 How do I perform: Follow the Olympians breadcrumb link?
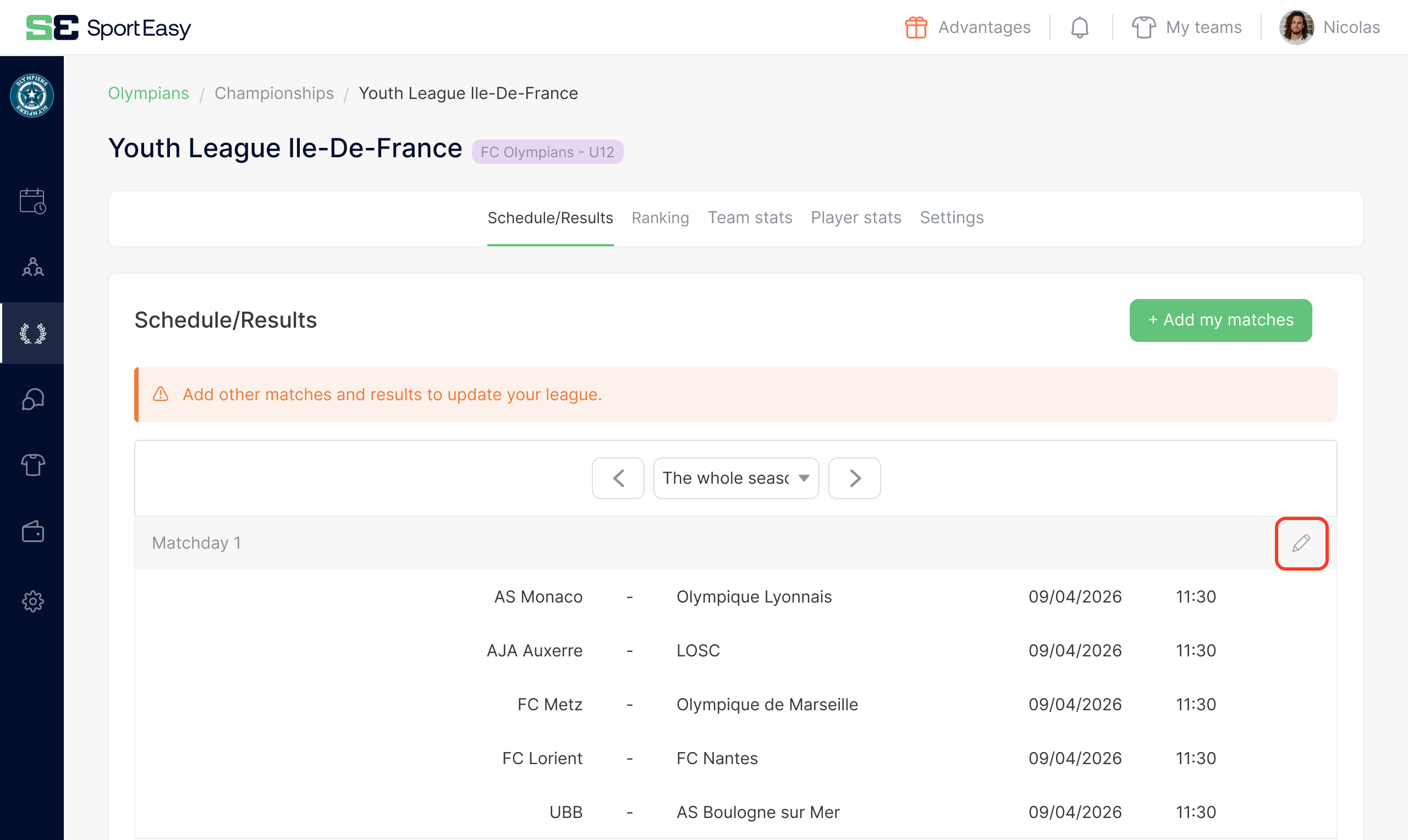pyautogui.click(x=148, y=93)
